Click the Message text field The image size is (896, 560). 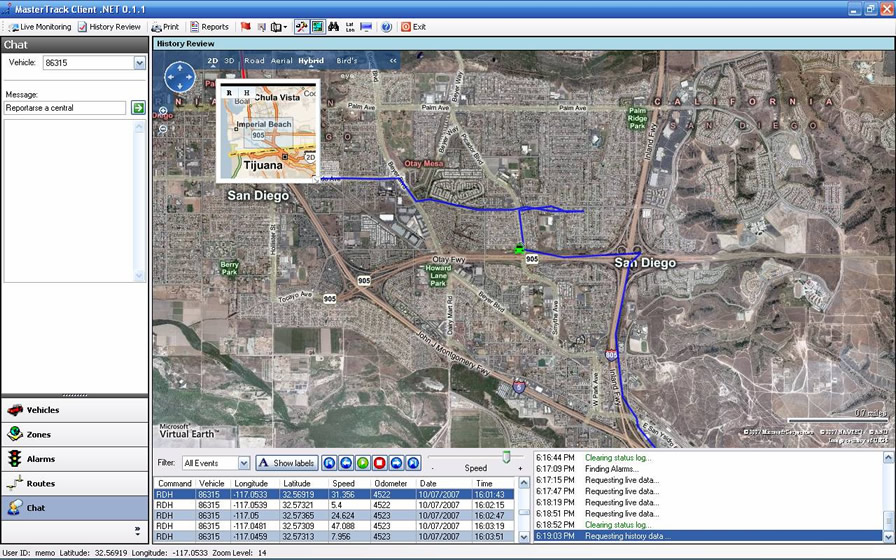click(x=65, y=108)
